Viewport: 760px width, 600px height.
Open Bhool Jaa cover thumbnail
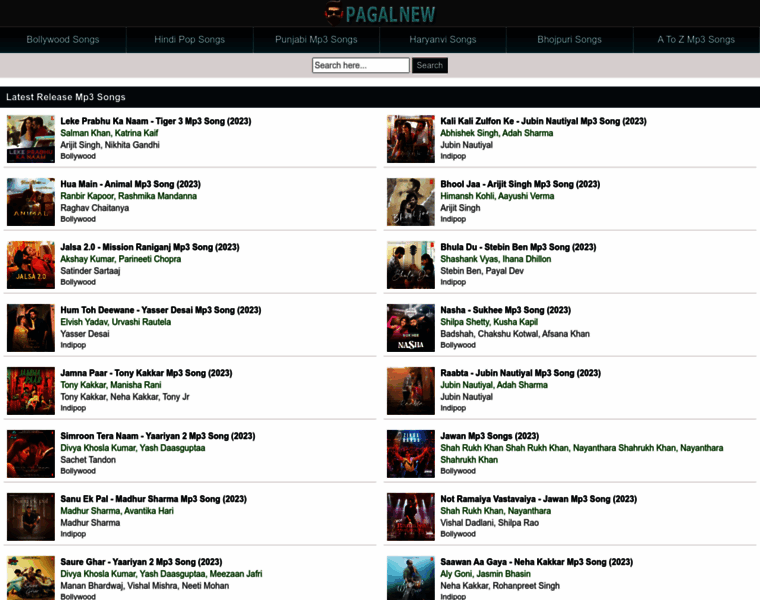tap(411, 202)
